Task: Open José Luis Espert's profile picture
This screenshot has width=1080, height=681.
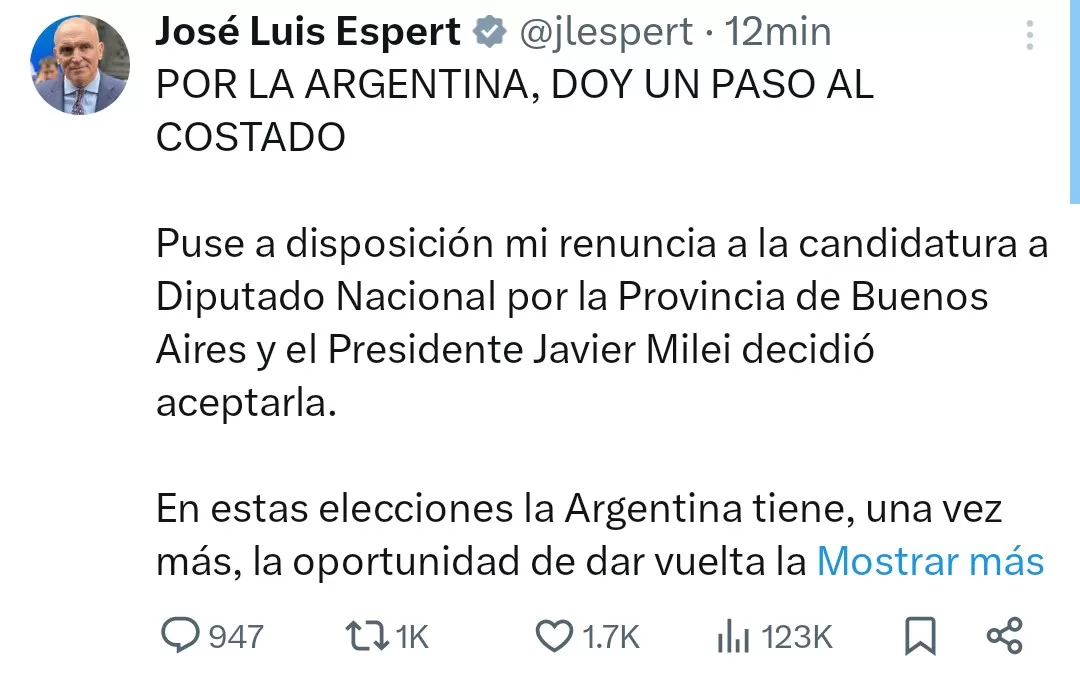Action: (80, 65)
